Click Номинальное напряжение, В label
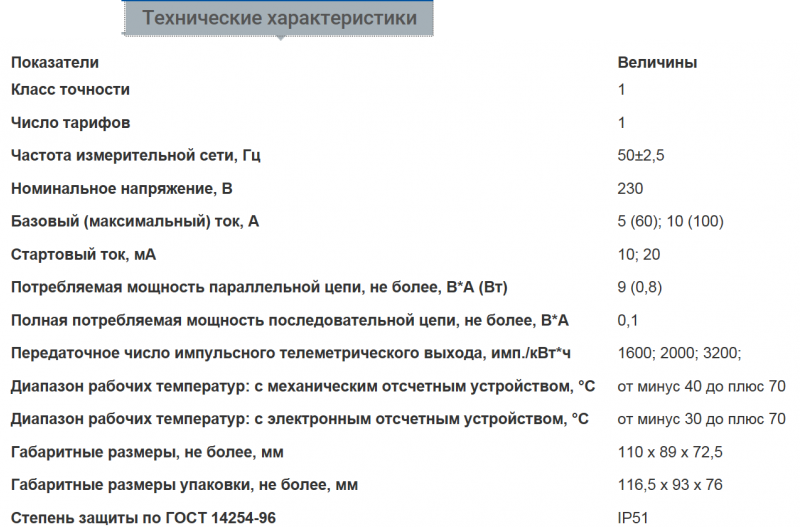Image resolution: width=800 pixels, height=527 pixels. click(x=122, y=189)
